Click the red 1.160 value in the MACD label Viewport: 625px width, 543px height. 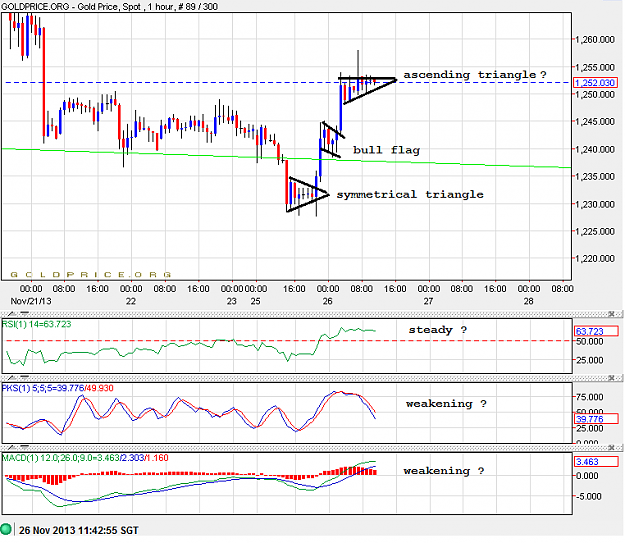(157, 458)
